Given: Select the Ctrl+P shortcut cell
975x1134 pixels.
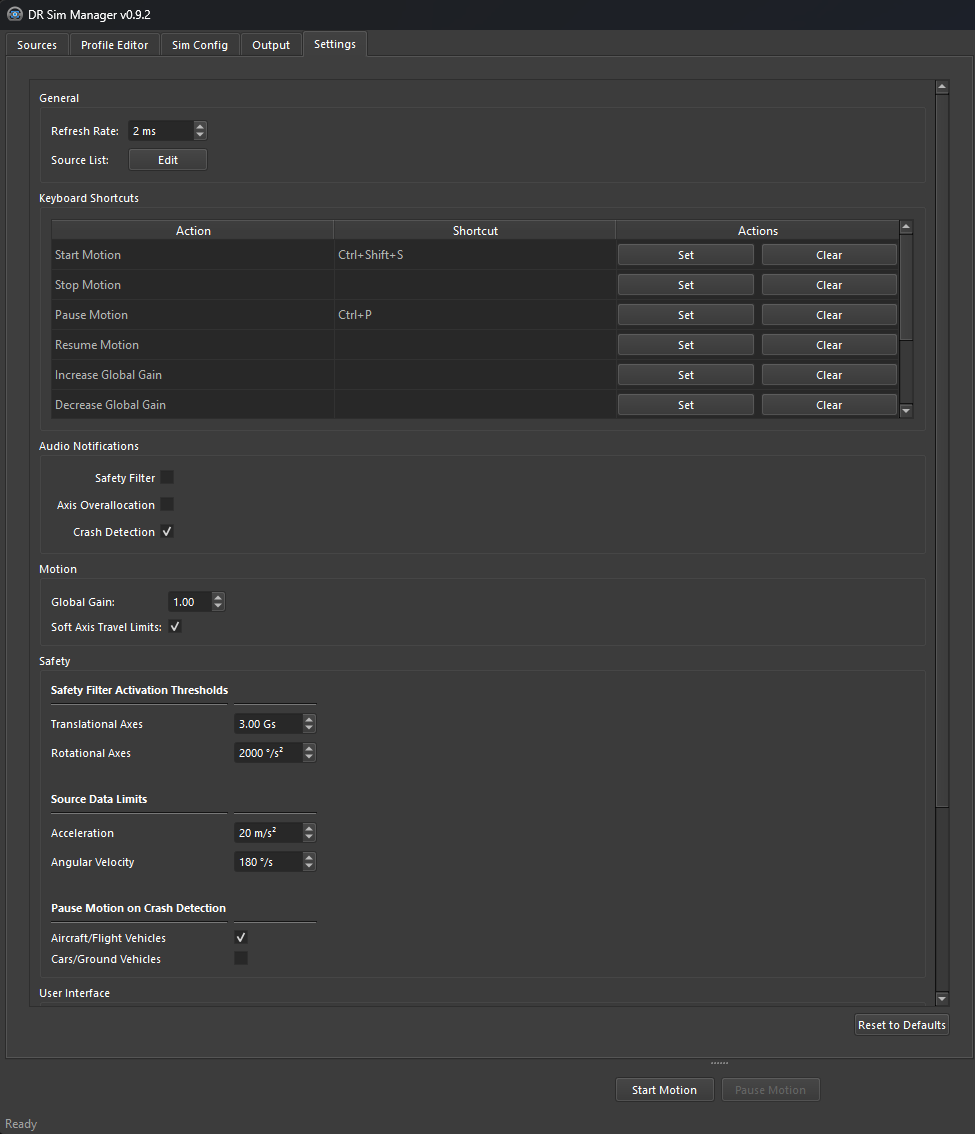Looking at the screenshot, I should (475, 315).
